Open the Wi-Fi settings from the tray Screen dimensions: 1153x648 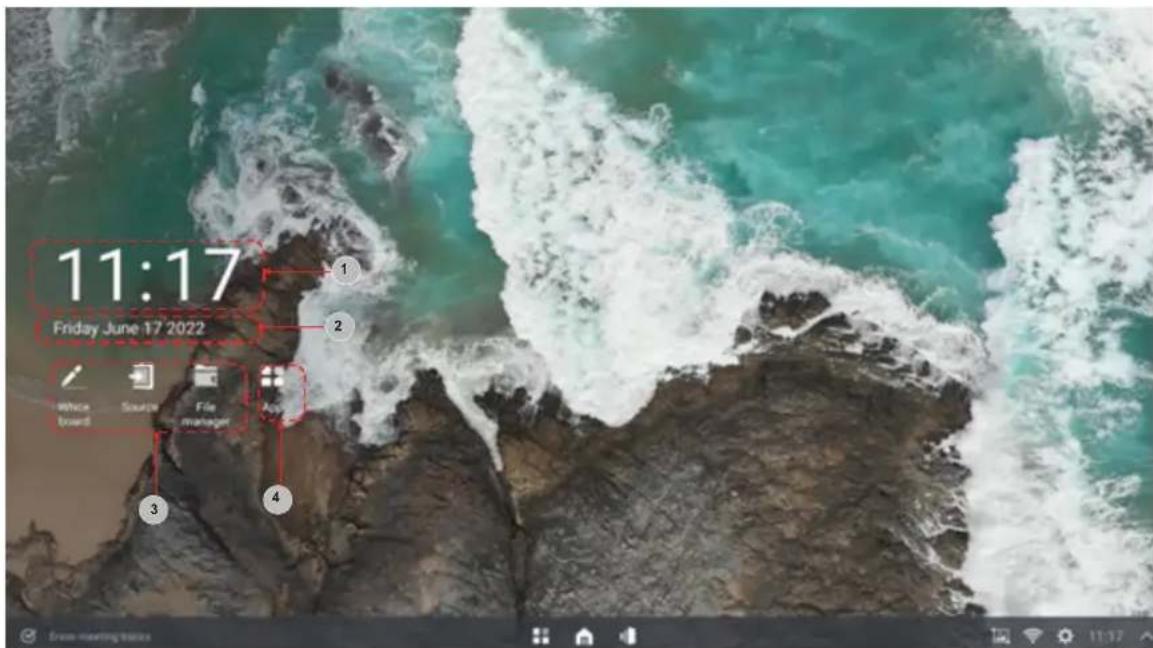click(1032, 636)
